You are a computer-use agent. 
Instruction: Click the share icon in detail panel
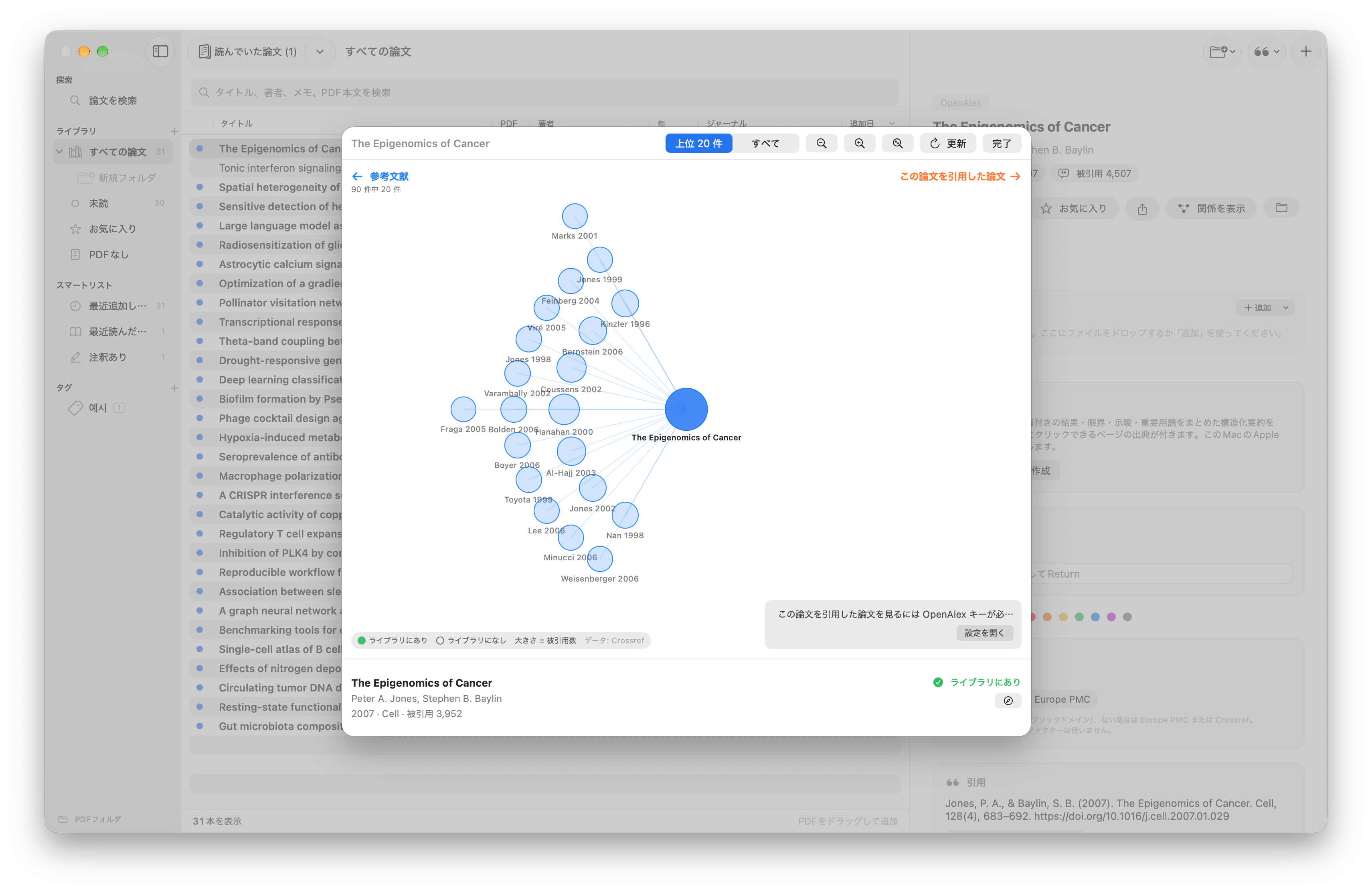tap(1142, 208)
